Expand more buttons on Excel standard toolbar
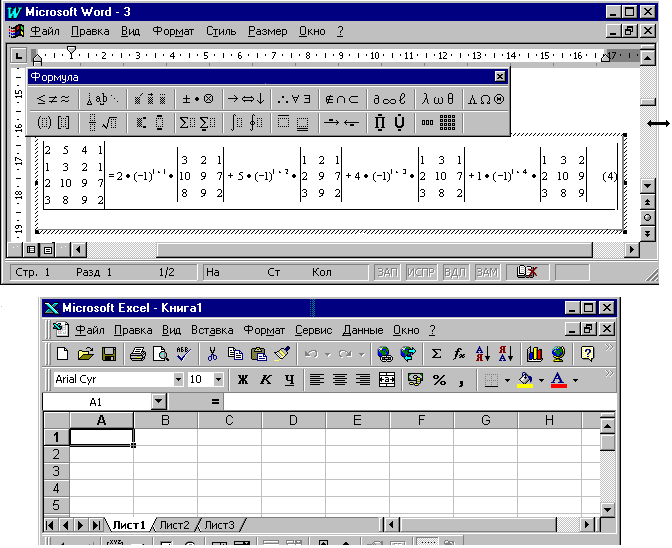This screenshot has width=672, height=548. click(x=609, y=347)
